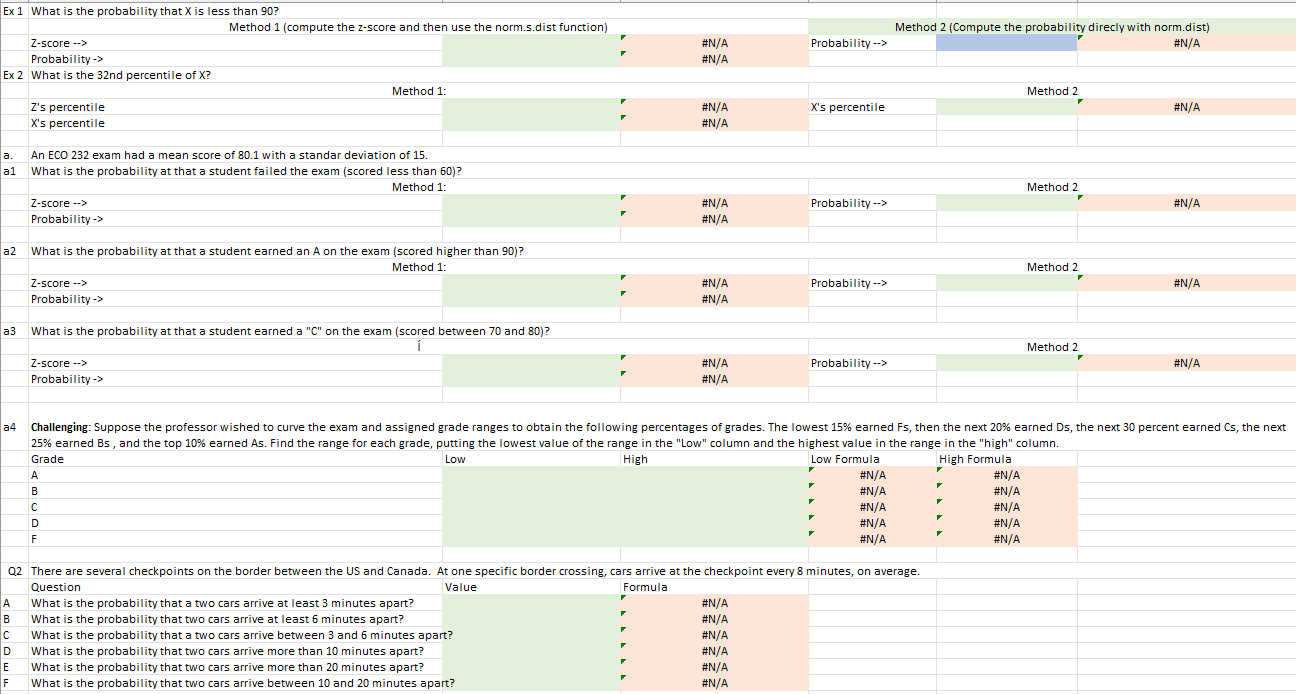Click the green Z-score input cell under Ex 1
The width and height of the screenshot is (1296, 694).
531,43
